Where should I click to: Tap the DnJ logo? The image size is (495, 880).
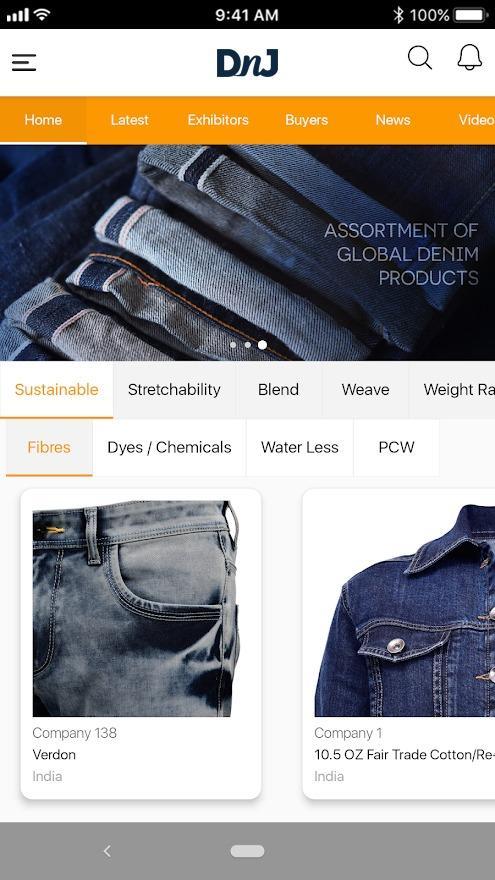248,62
